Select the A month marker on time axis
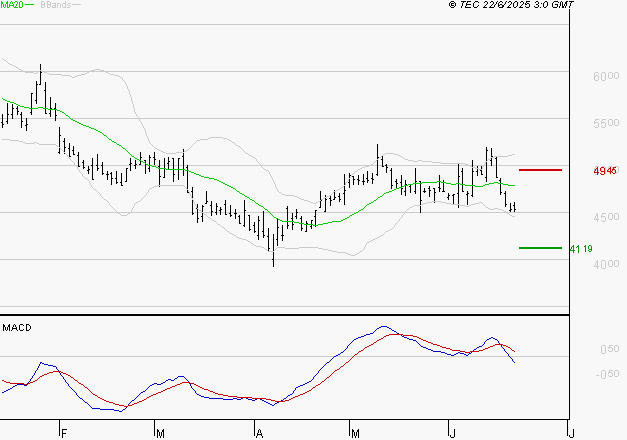Screen dimensions: 627x440 click(258, 433)
